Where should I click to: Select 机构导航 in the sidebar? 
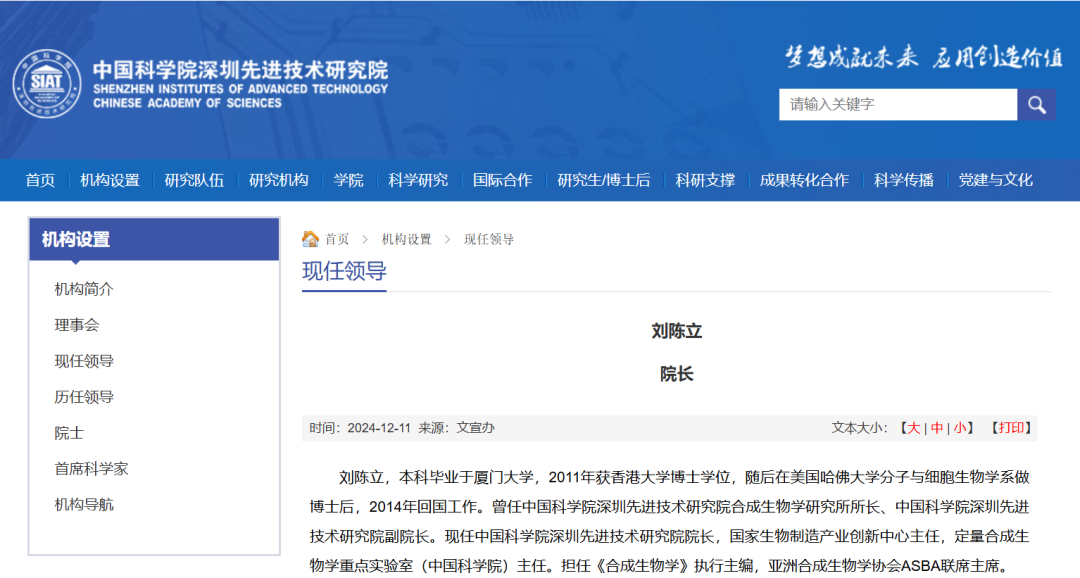coord(84,505)
